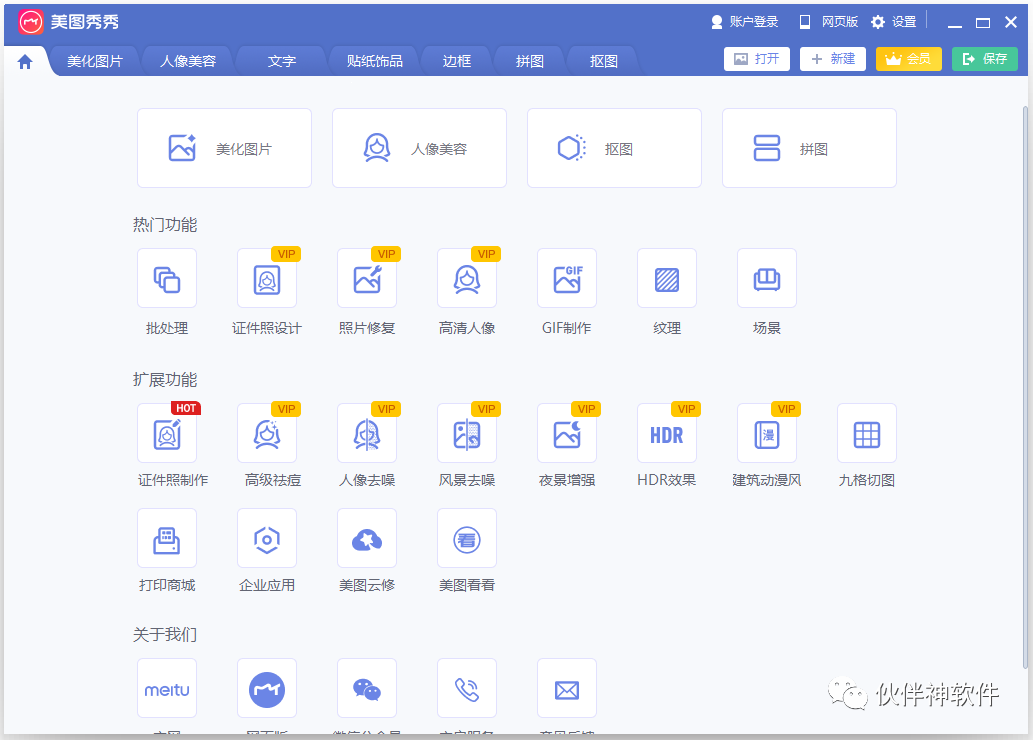Switch to the 抠图 cutout tab

tap(601, 59)
